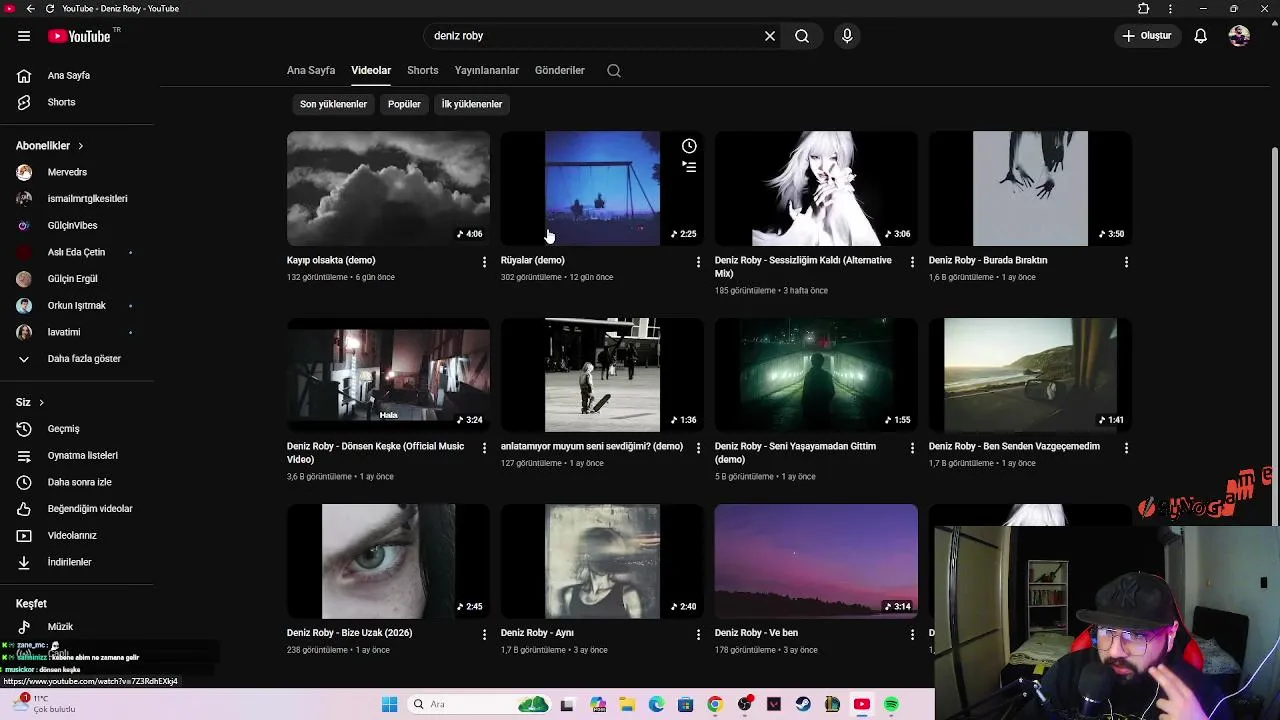
Task: Open the options menu for Ben Senden Vazgeçemedim
Action: [1126, 448]
